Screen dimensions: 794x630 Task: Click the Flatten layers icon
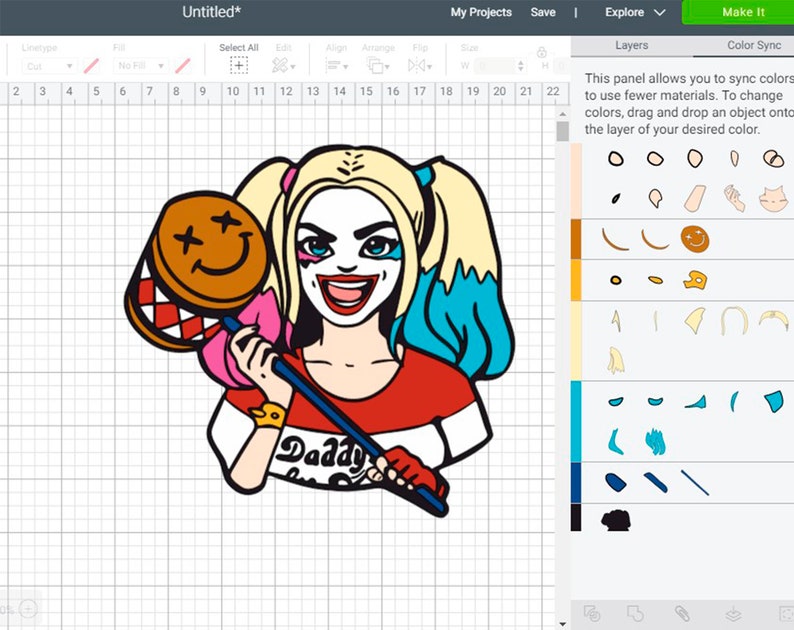733,614
